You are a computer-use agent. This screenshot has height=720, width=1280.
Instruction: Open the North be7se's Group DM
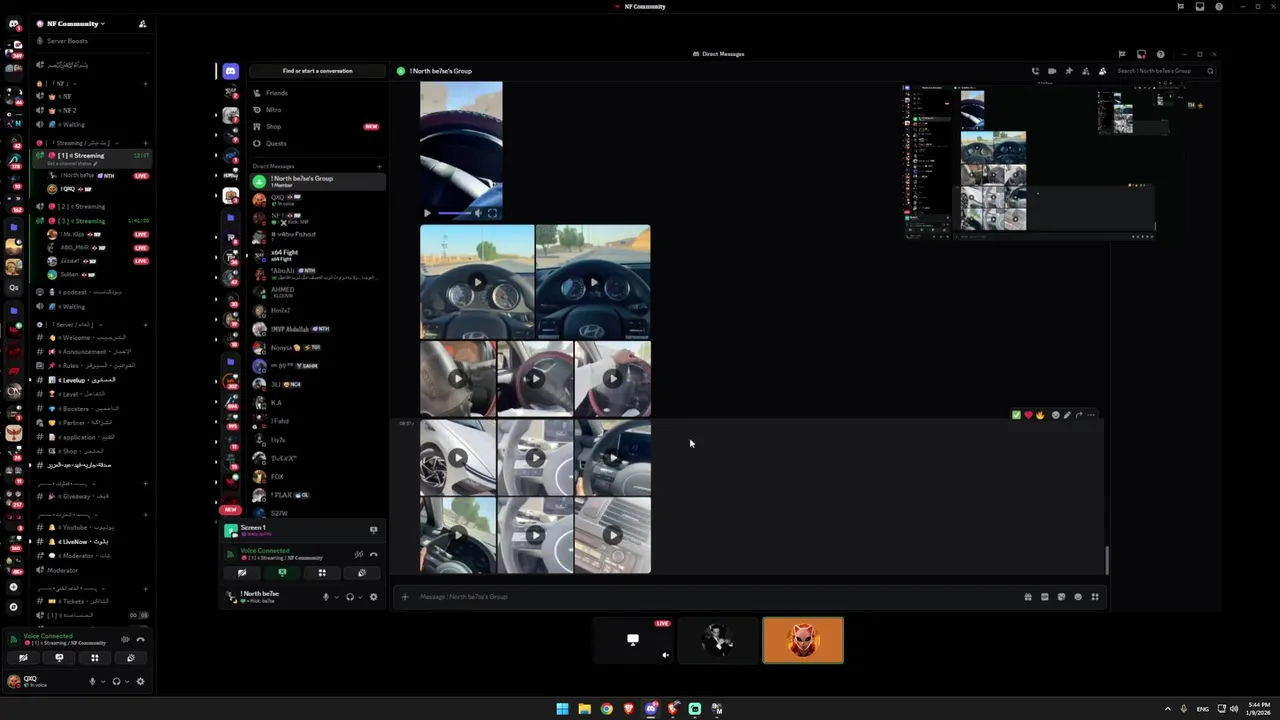(318, 181)
